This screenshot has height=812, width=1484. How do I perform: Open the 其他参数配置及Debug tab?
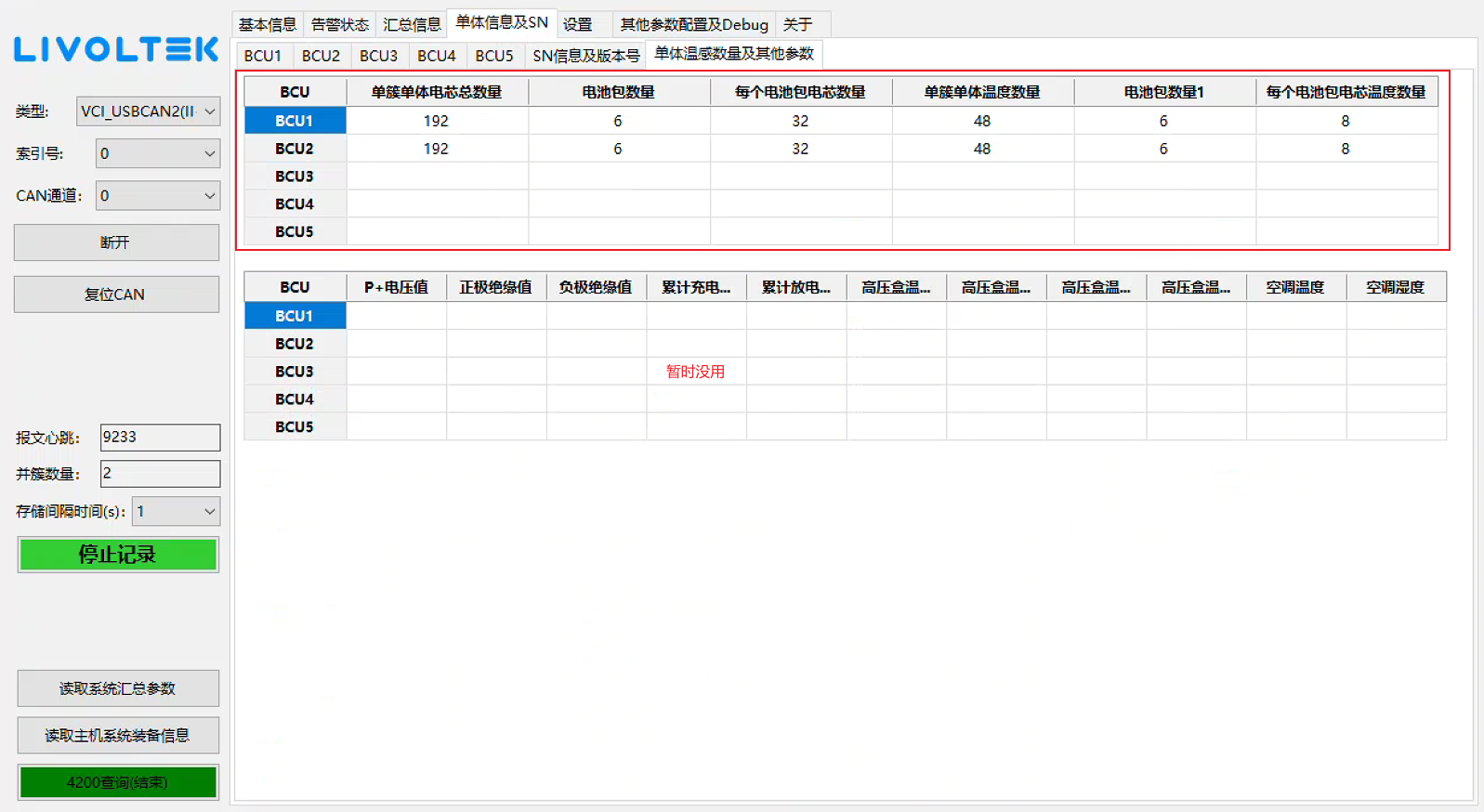point(694,24)
